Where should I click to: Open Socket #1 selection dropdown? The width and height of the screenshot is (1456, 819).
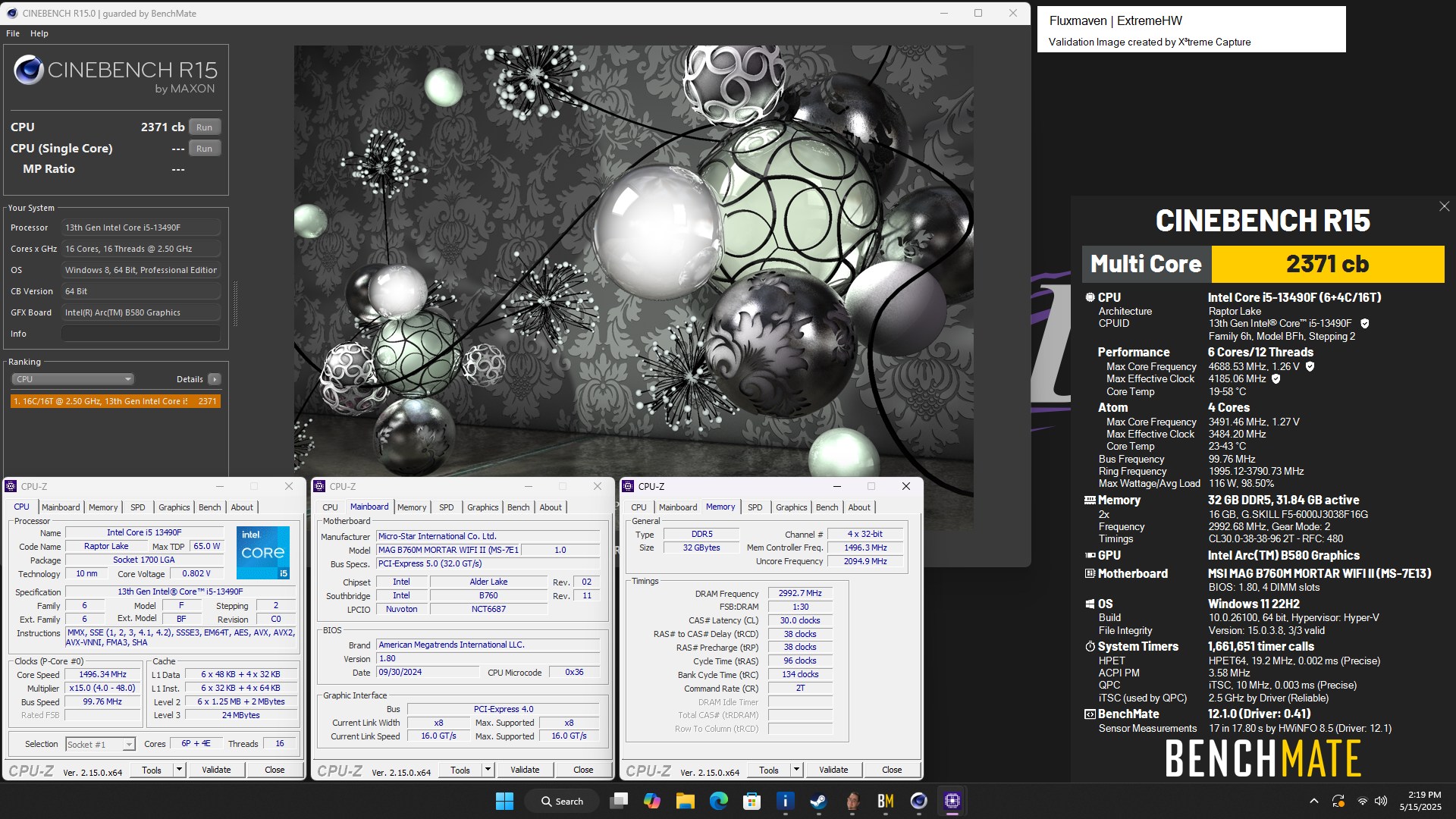pos(100,744)
